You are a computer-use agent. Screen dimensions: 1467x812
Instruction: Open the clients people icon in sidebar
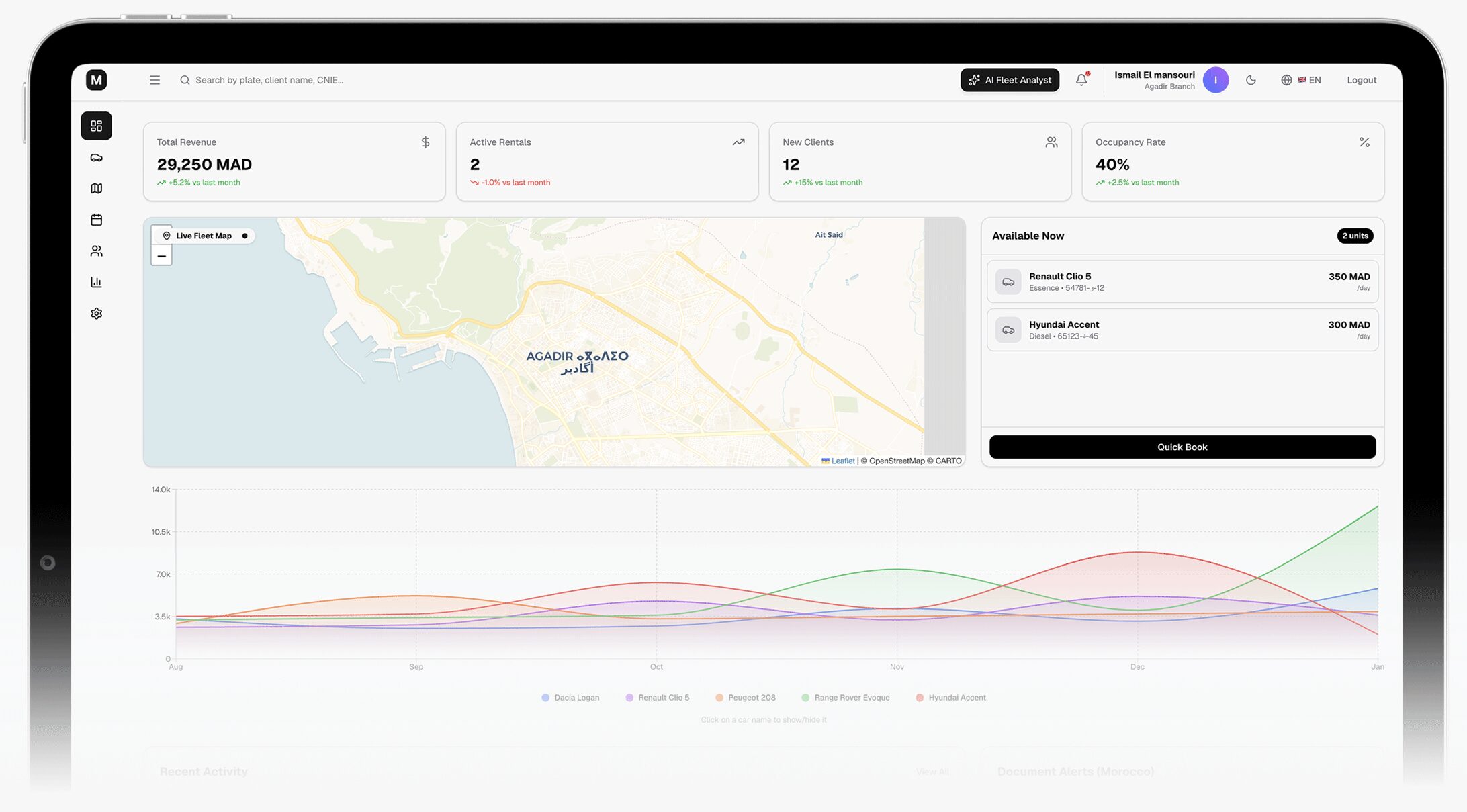[96, 251]
